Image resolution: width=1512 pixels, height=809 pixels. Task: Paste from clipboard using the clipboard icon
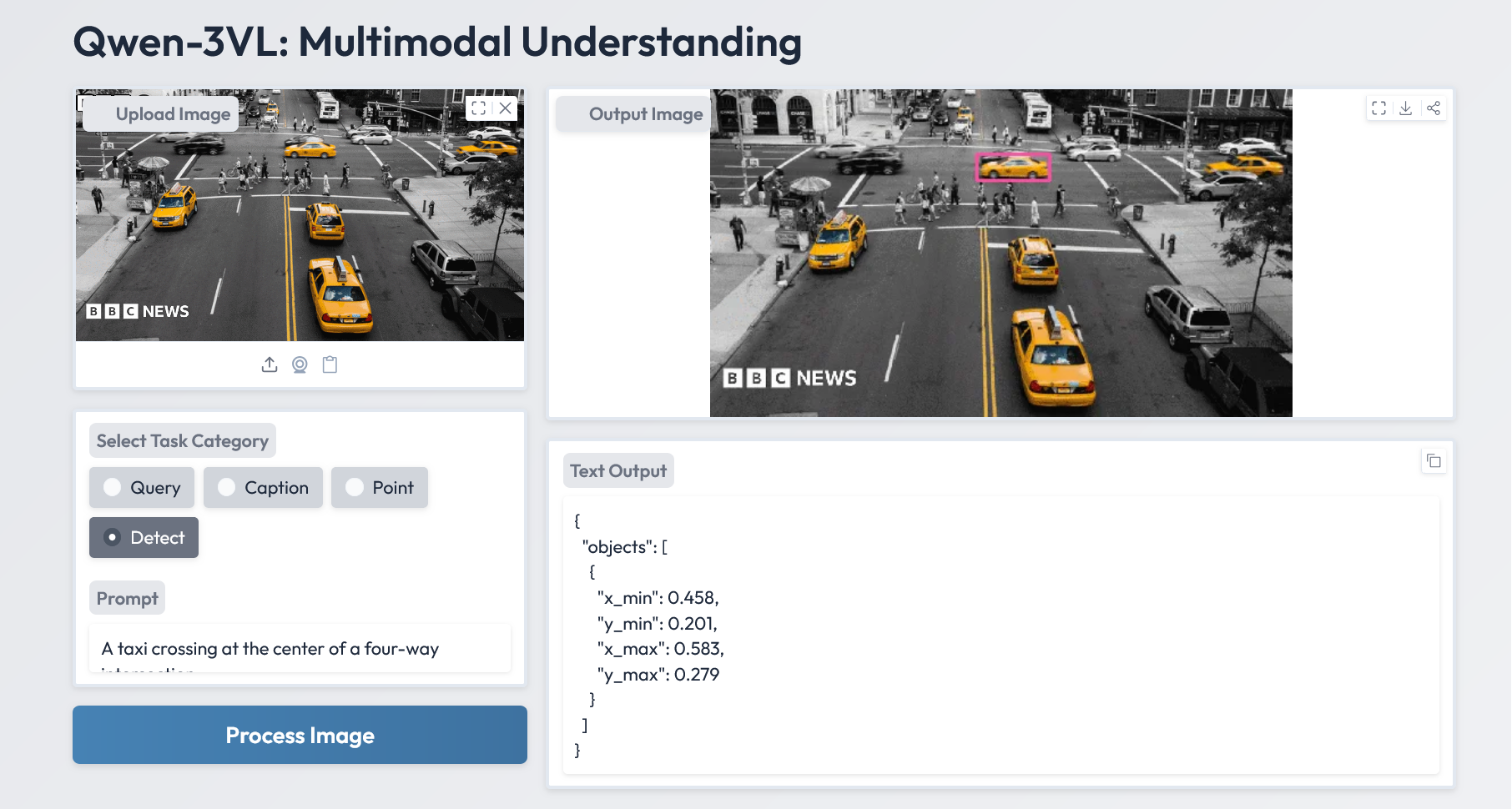tap(330, 364)
